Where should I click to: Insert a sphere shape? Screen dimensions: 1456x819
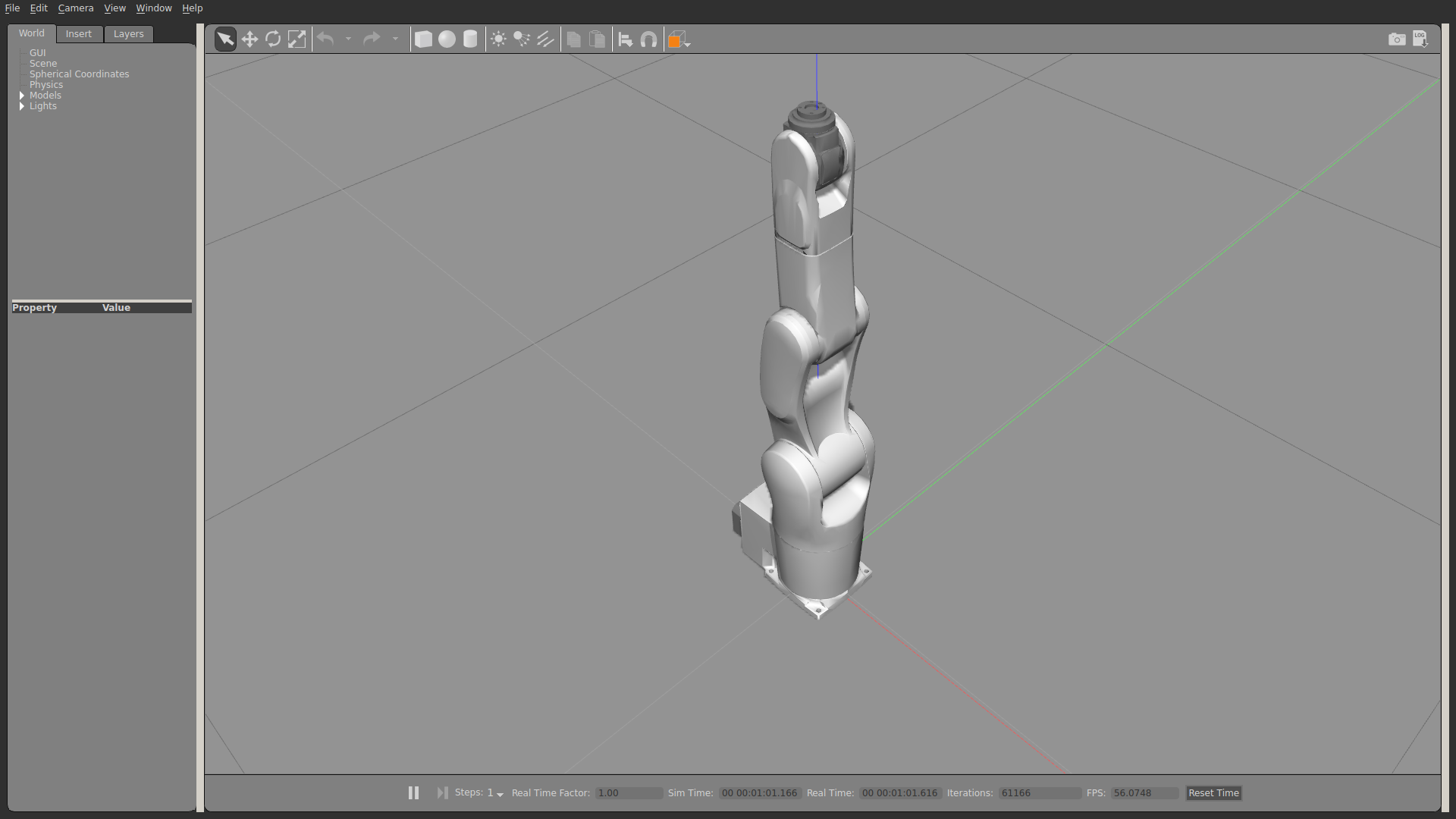click(447, 39)
